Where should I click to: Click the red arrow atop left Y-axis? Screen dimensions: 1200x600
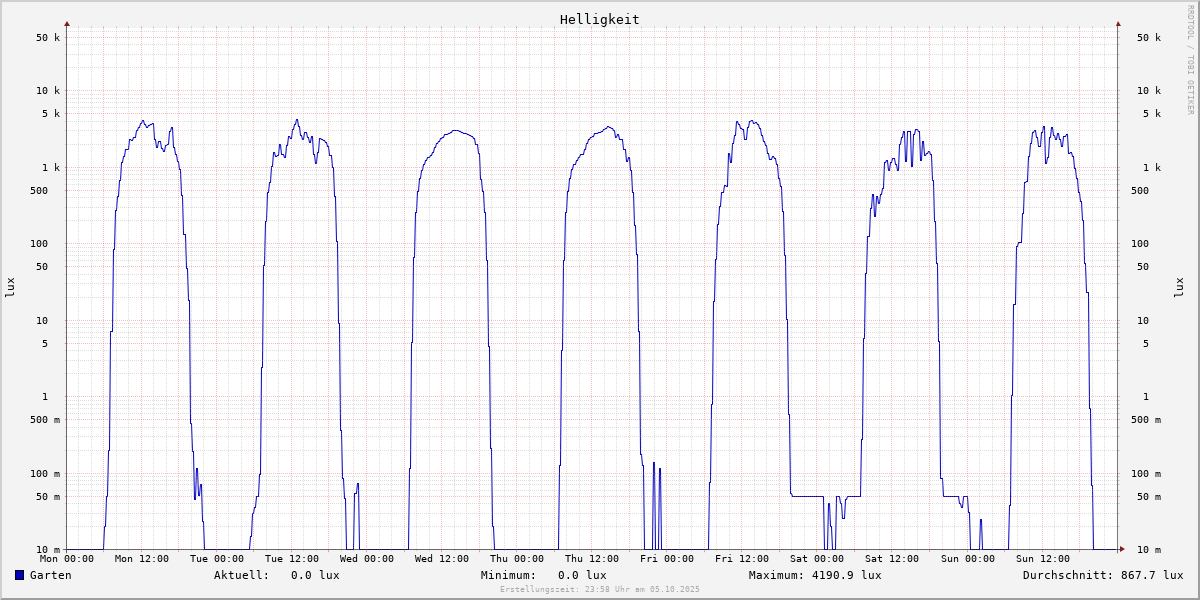click(67, 23)
